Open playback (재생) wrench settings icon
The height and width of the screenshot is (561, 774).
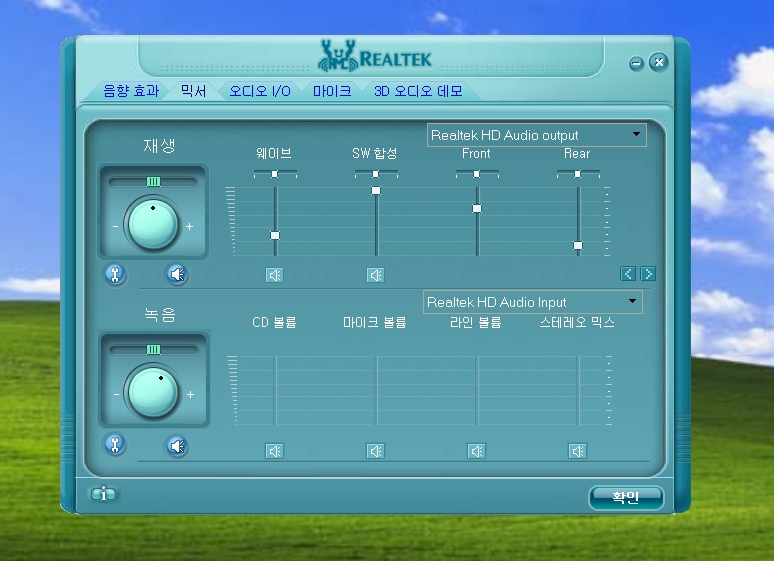[x=116, y=274]
